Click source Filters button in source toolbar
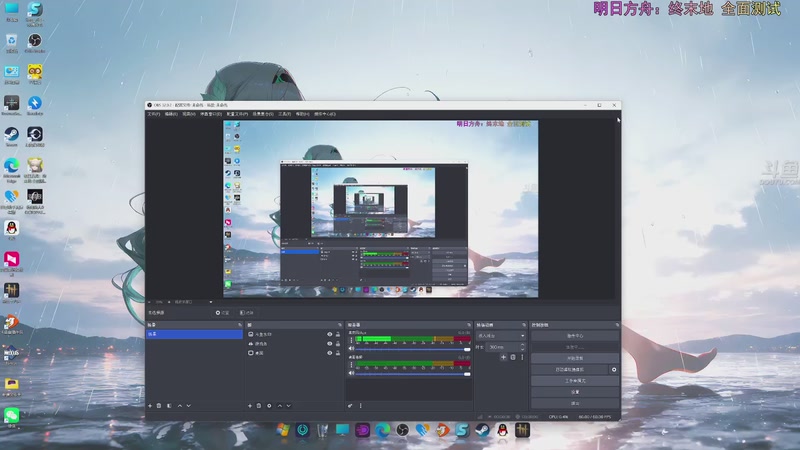This screenshot has height=450, width=800. coord(246,313)
